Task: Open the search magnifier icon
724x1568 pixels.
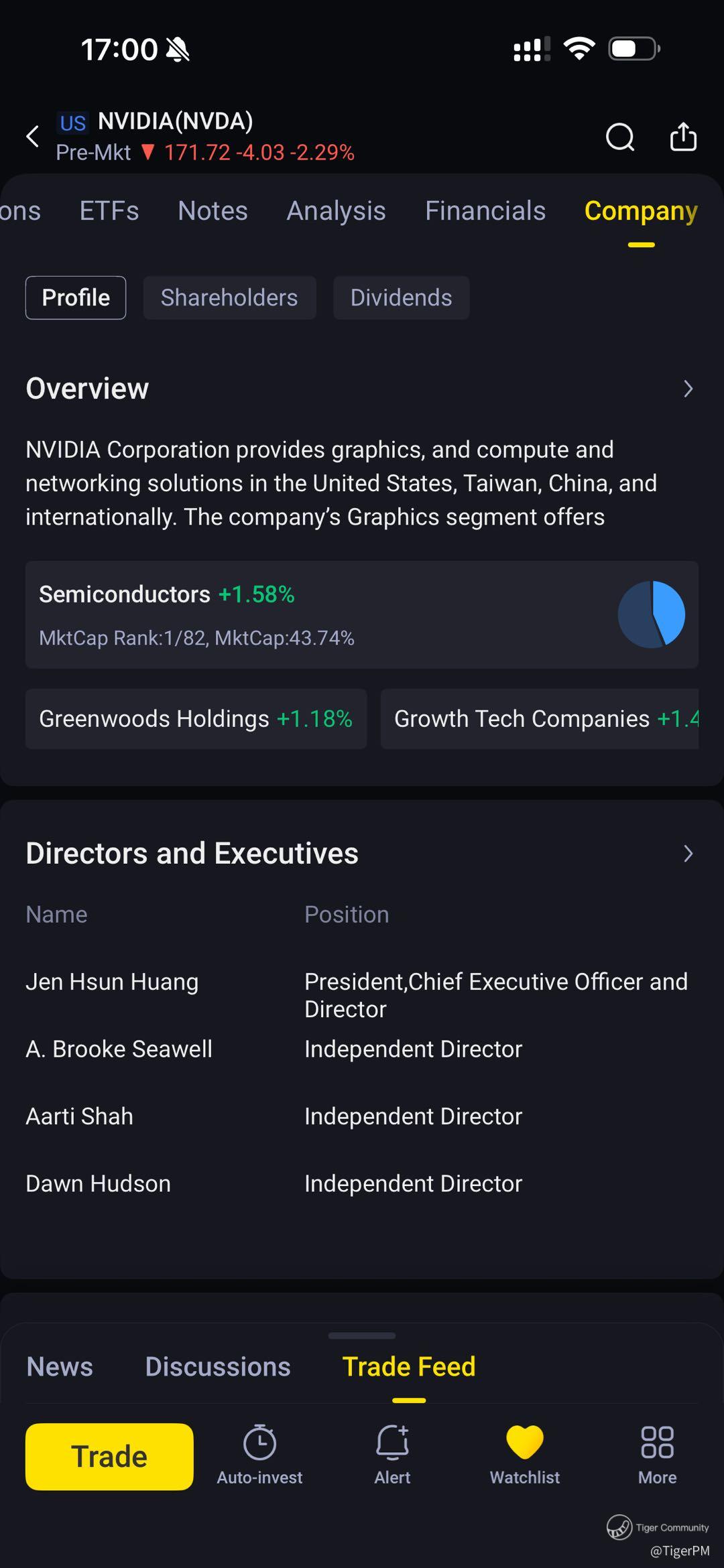Action: [619, 137]
